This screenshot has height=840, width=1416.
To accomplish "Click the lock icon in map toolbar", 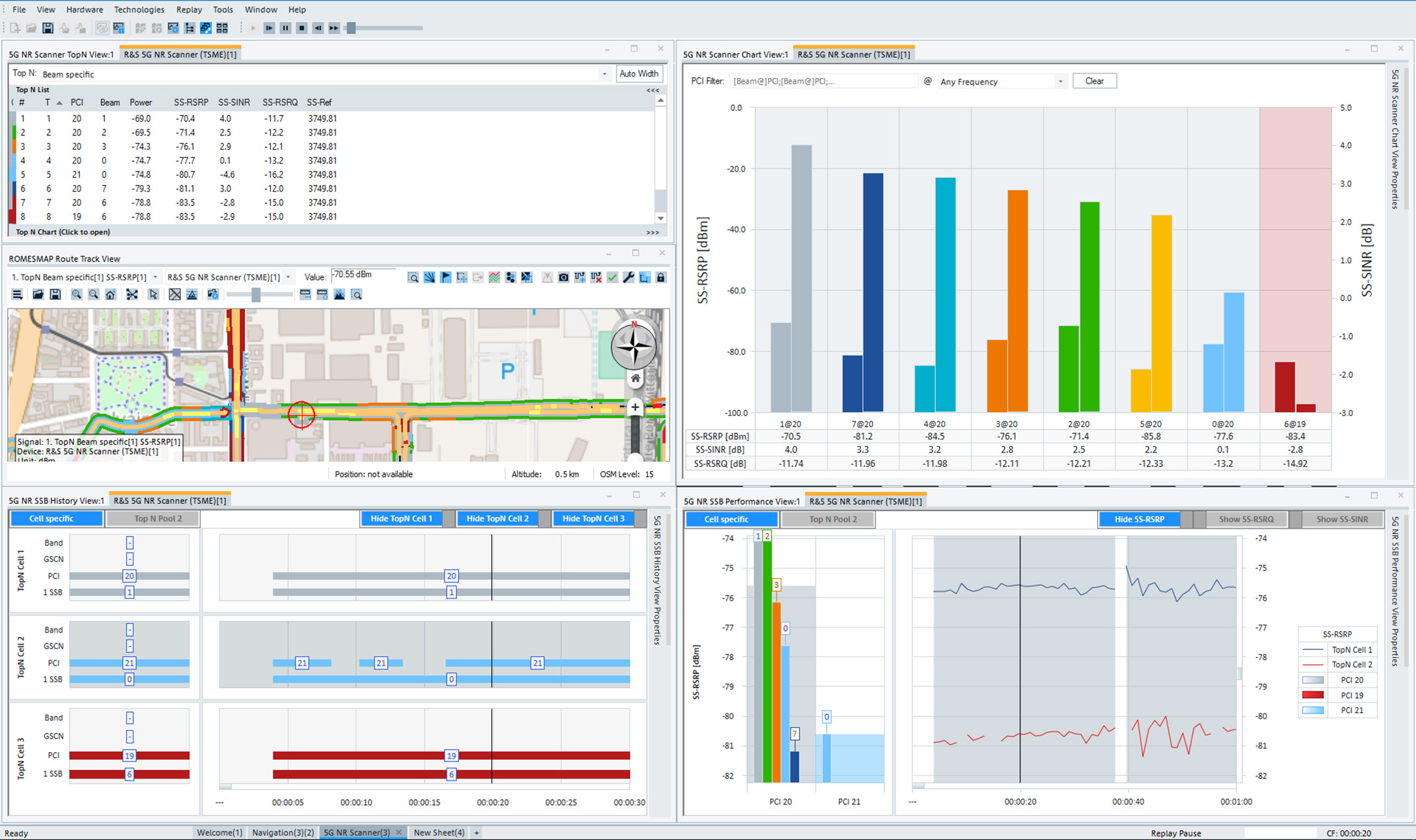I will pyautogui.click(x=660, y=277).
